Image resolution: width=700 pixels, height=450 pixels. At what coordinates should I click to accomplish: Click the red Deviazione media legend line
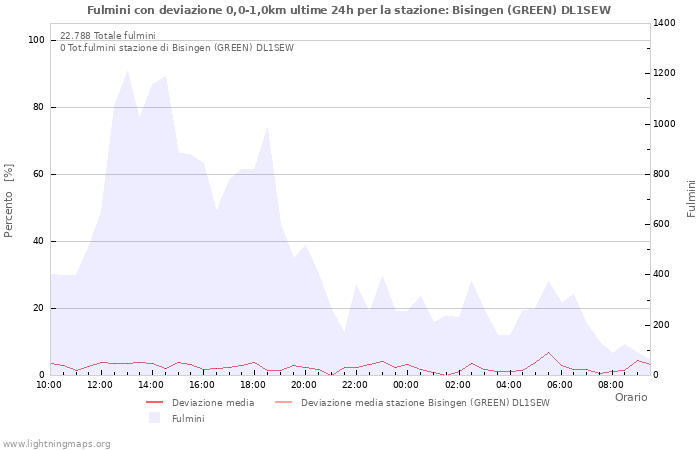tap(154, 403)
